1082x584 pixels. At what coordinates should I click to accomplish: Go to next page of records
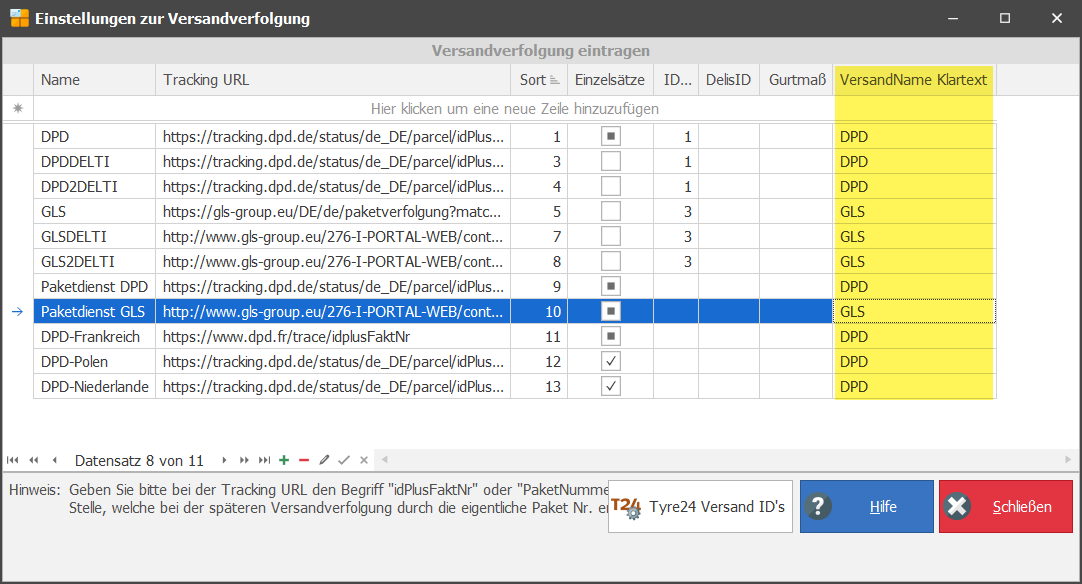tap(244, 460)
